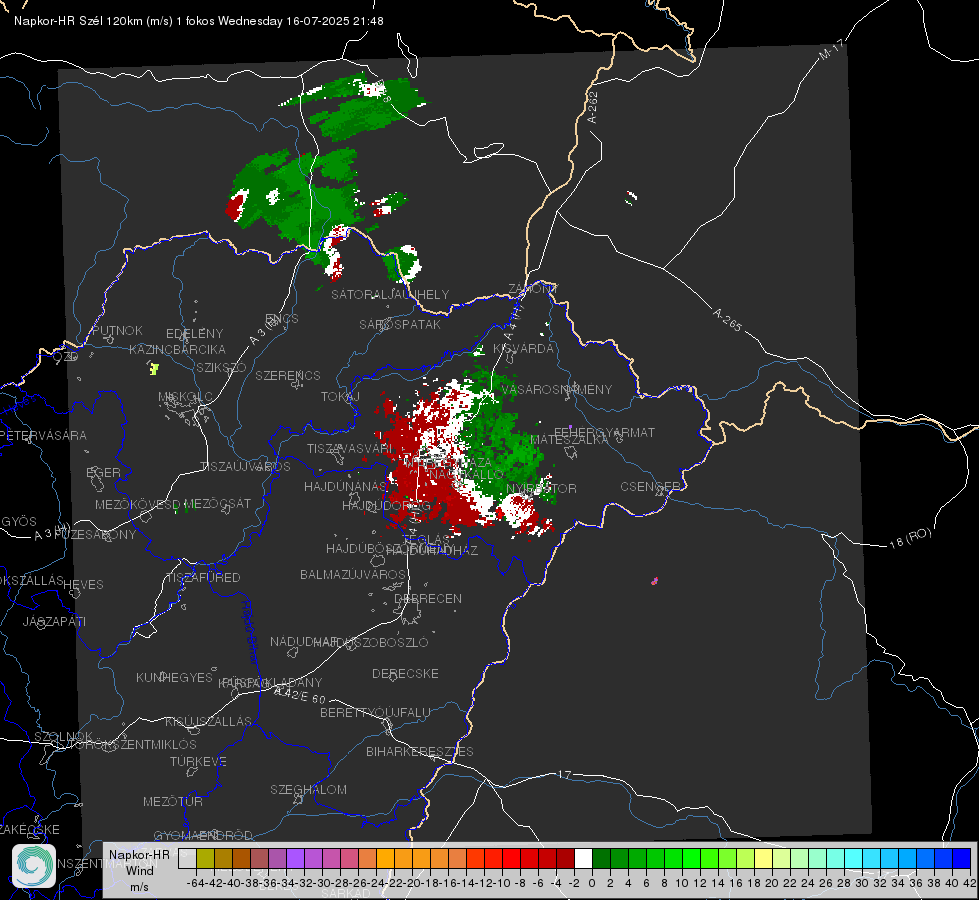Pick the olive swatch labeled -64 in the legend

point(205,858)
